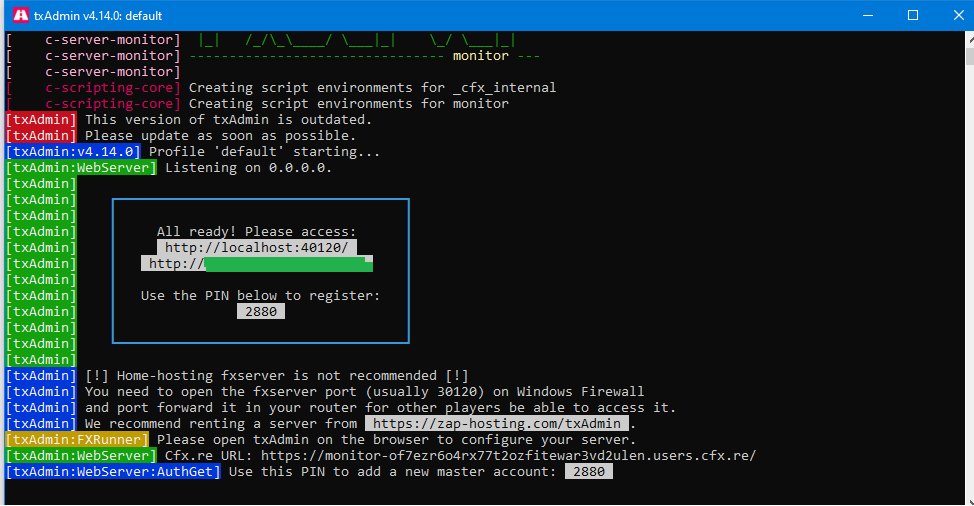Click 'Creating script environments for _cfx_internal'
Viewport: 974px width, 506px height.
click(372, 88)
